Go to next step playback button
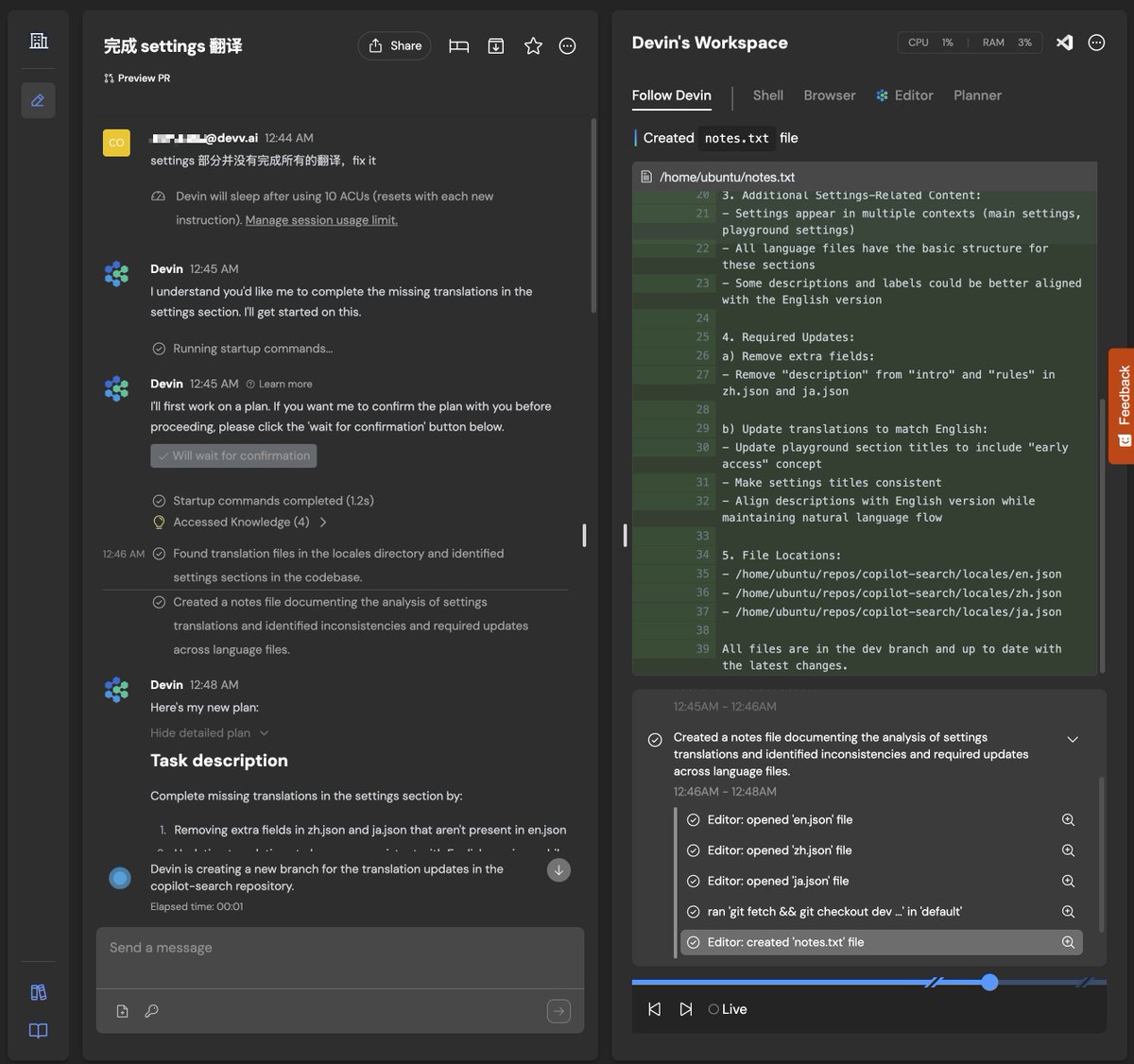 [685, 1009]
